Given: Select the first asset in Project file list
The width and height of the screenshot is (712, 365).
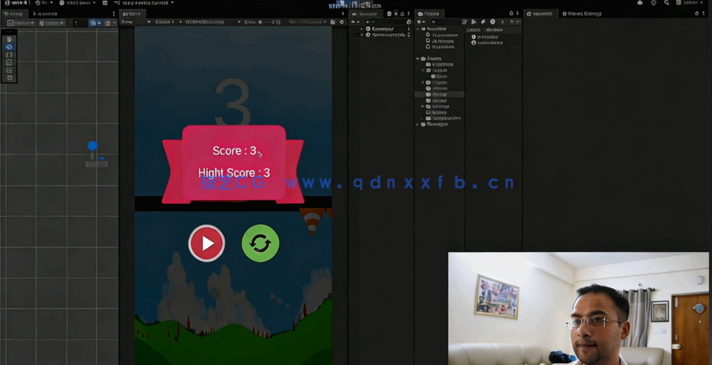Looking at the screenshot, I should point(485,37).
